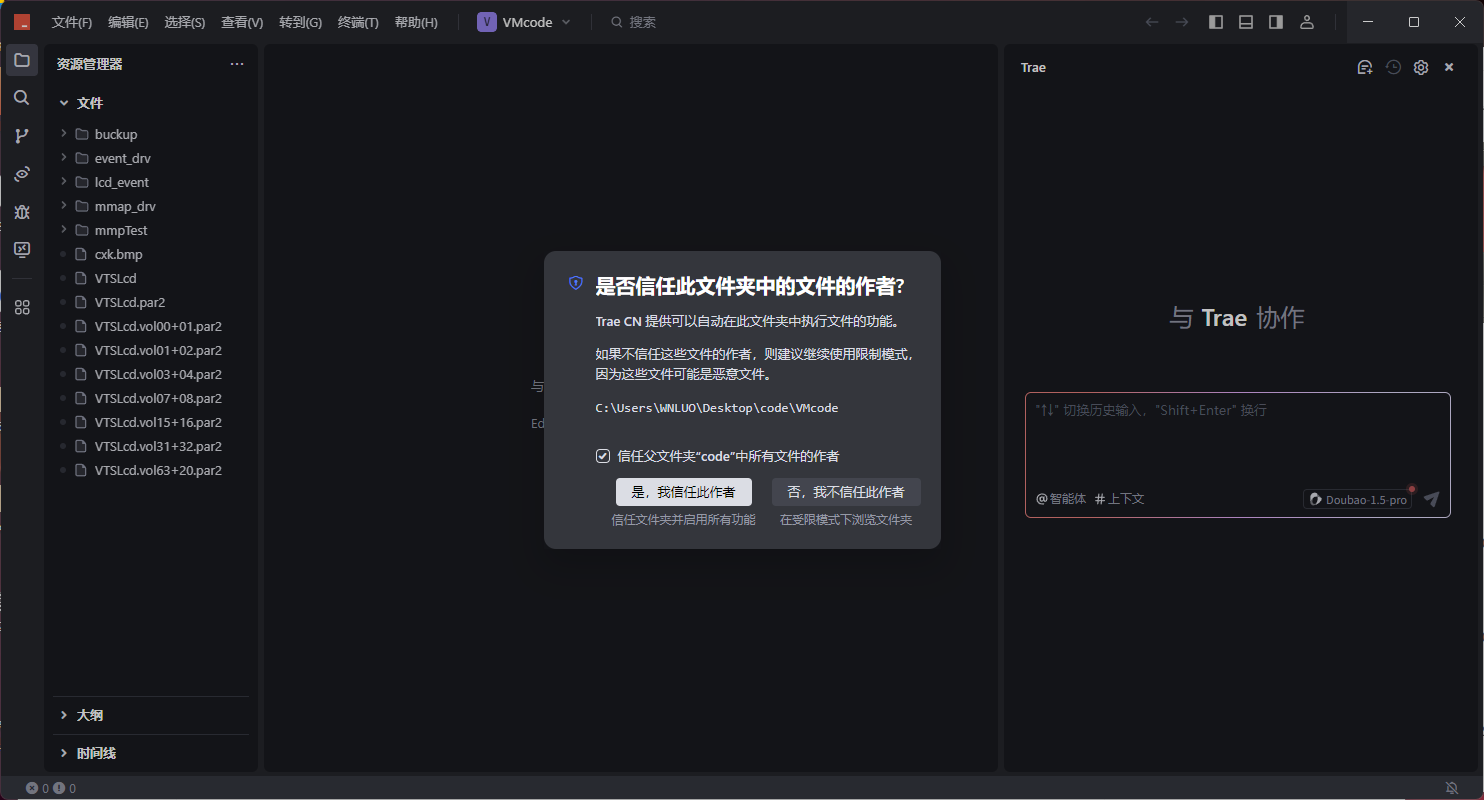Image resolution: width=1484 pixels, height=800 pixels.
Task: Open the Doubao-1.5-pro model selector
Action: click(1358, 499)
